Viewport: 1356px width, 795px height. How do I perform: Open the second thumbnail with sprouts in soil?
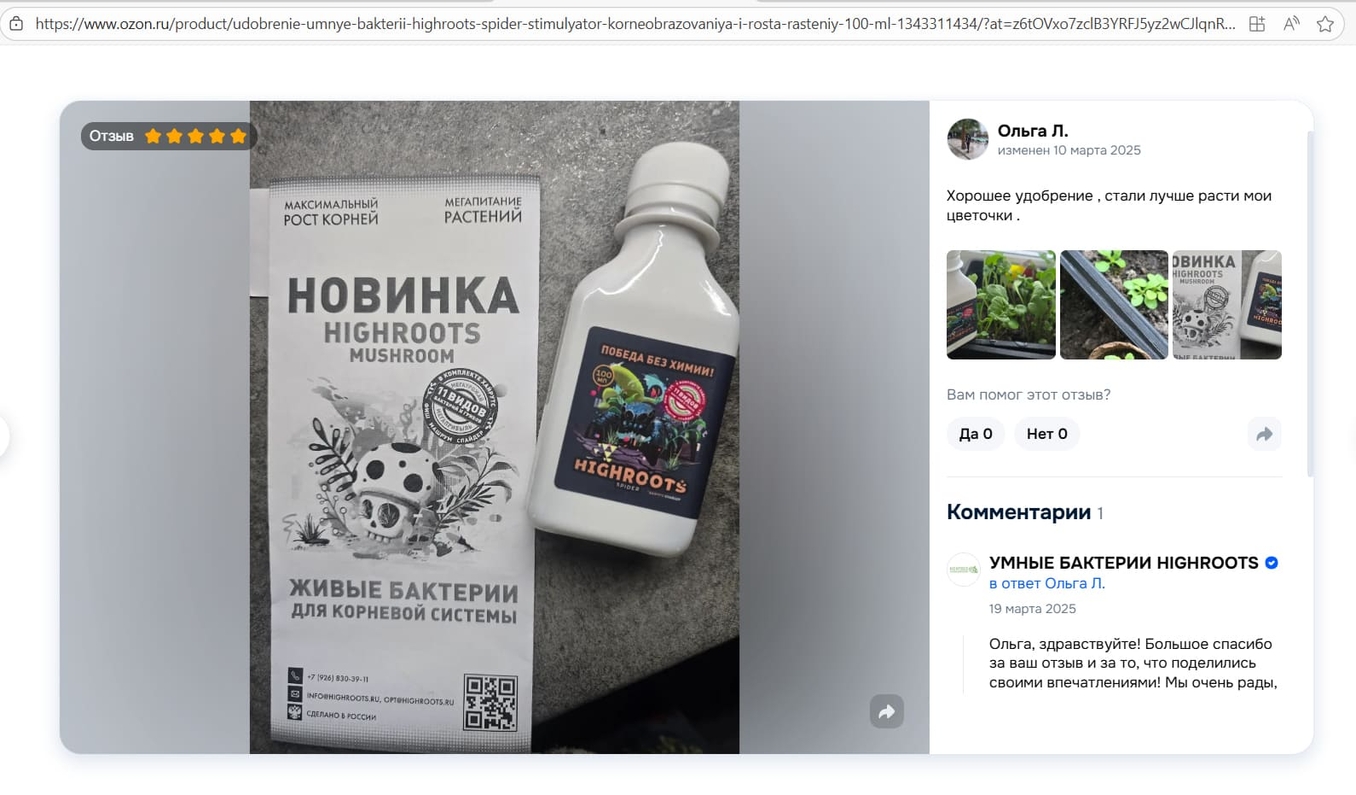tap(1113, 305)
